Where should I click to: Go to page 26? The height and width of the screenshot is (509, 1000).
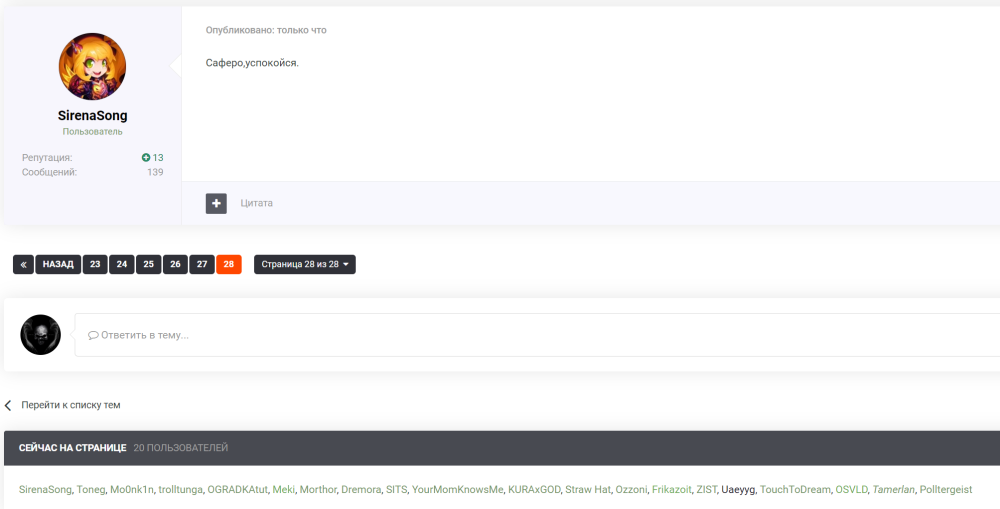[x=175, y=265]
